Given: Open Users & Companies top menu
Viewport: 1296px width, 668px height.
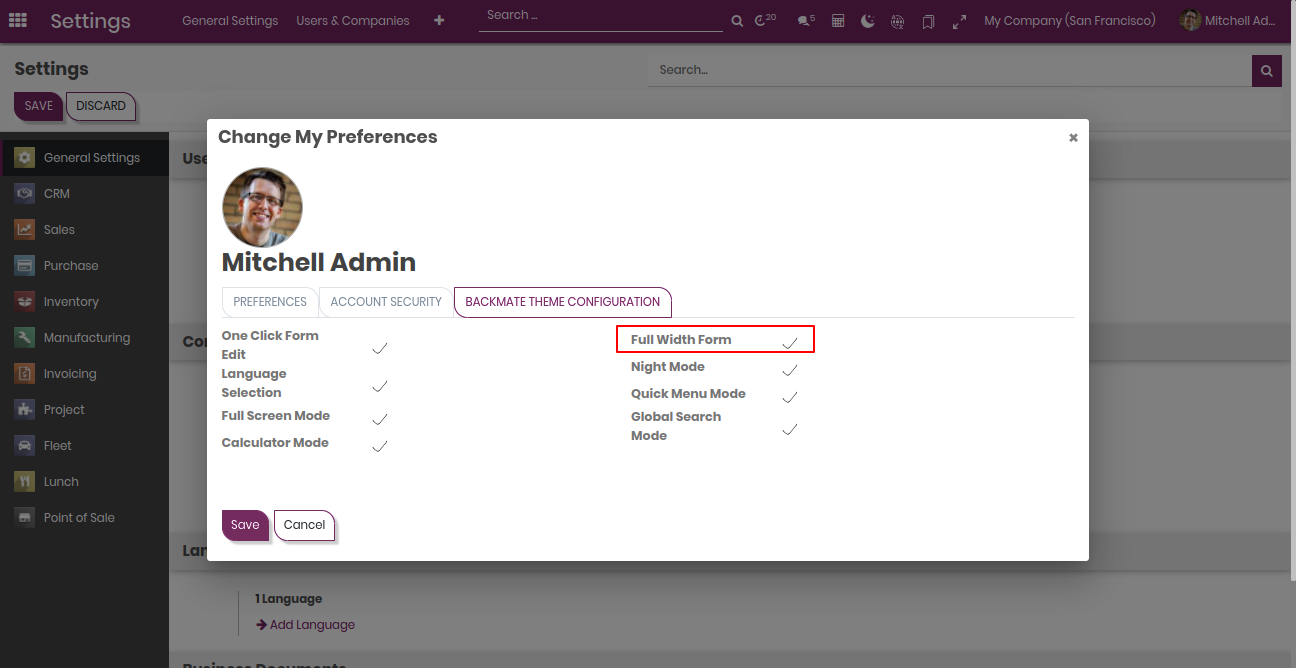Looking at the screenshot, I should (x=353, y=21).
